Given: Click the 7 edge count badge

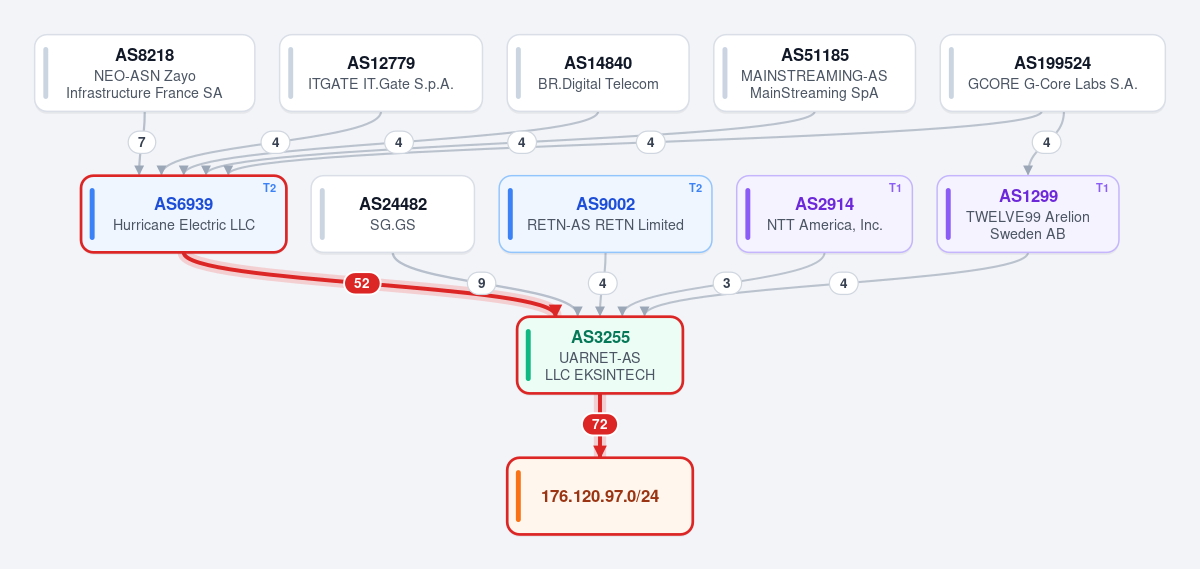Looking at the screenshot, I should click(x=142, y=142).
